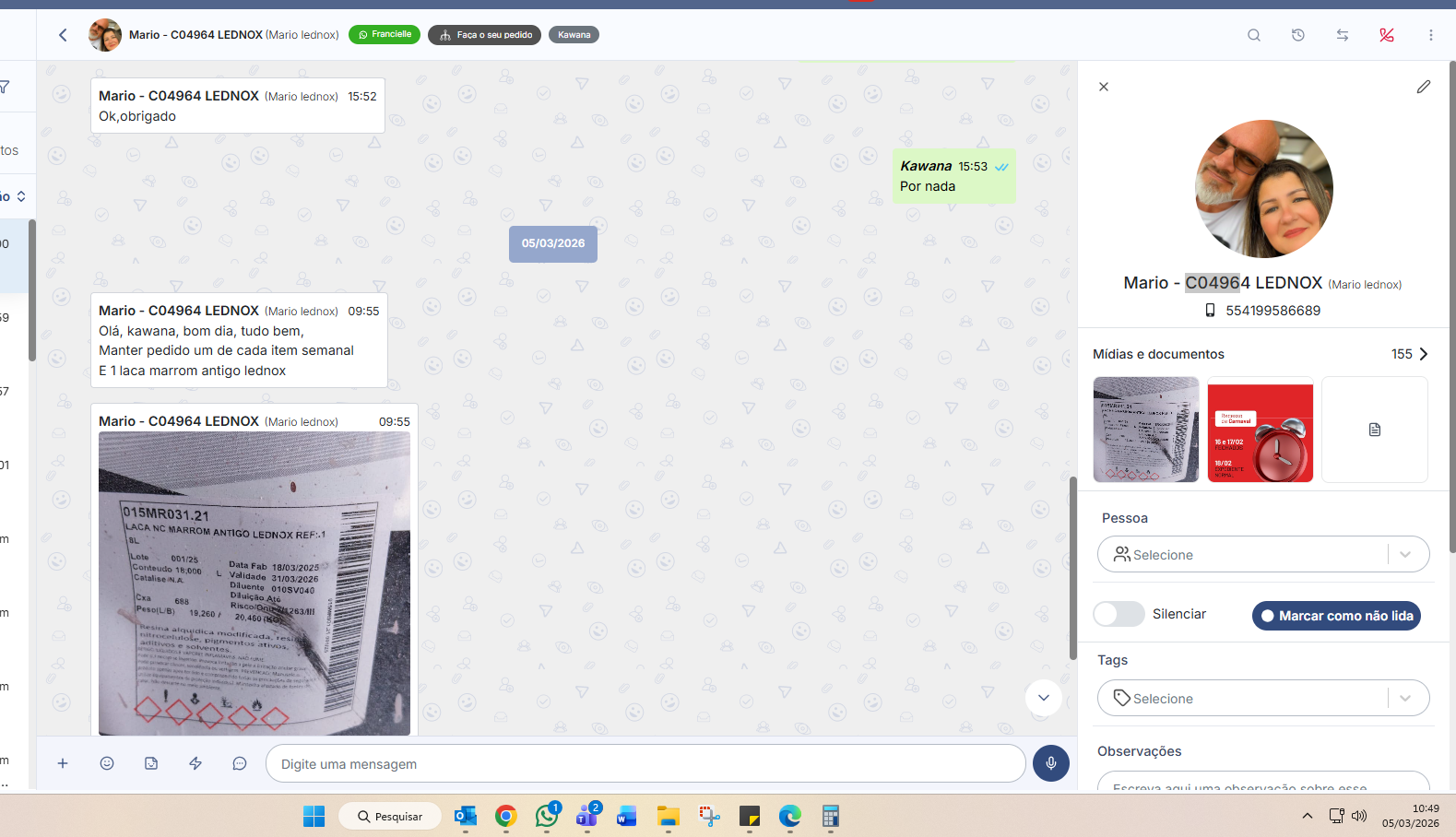Click the Francielle green tag
The width and height of the screenshot is (1456, 837).
coord(385,35)
